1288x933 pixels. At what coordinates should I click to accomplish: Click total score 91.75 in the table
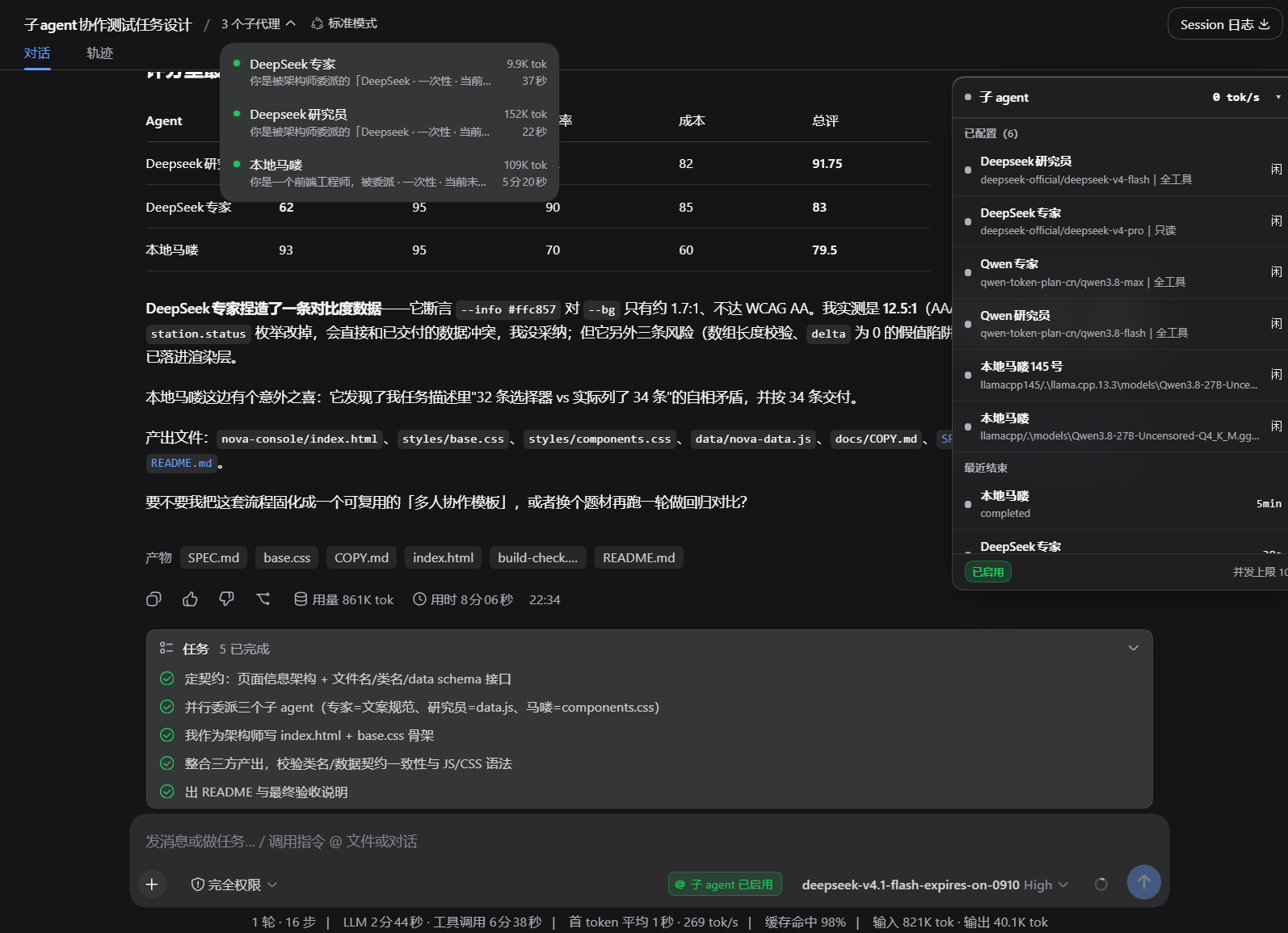[x=827, y=163]
